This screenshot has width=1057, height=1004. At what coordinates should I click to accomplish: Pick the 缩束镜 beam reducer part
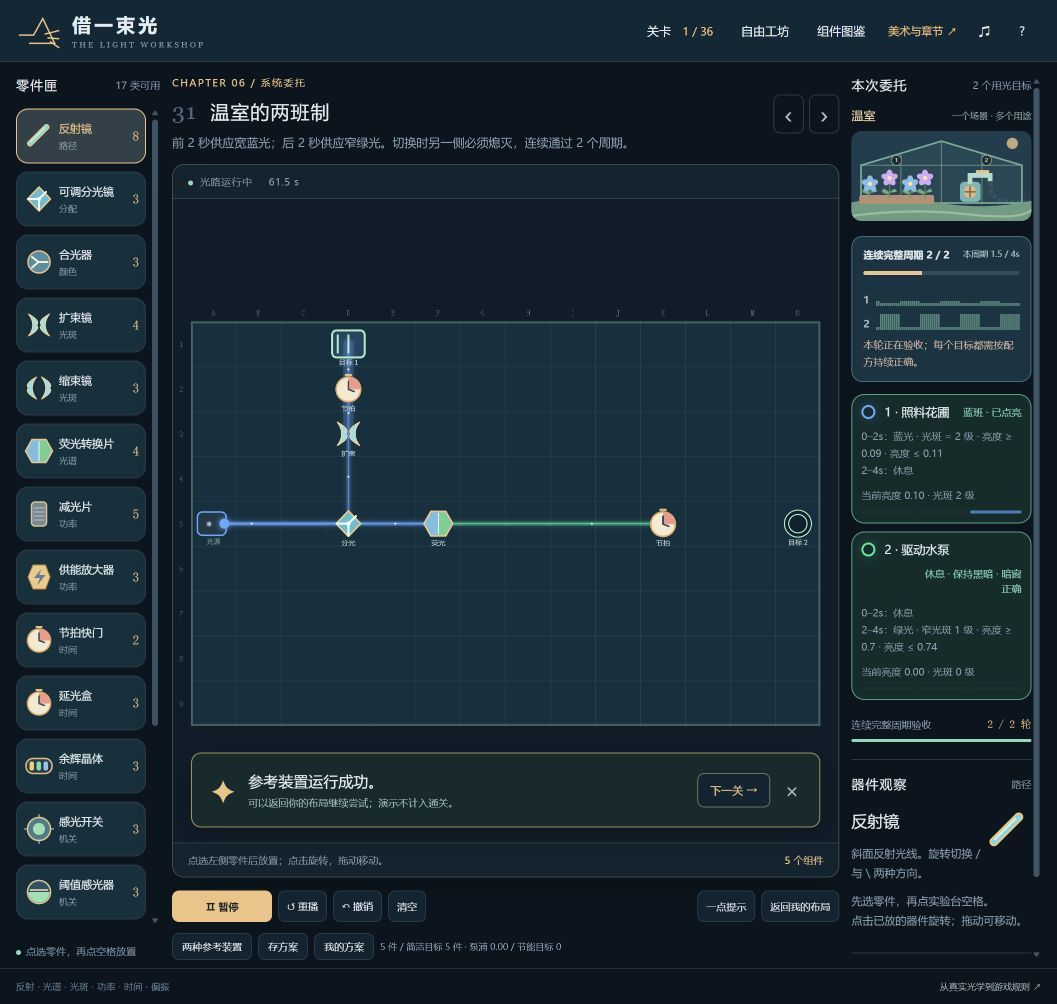[81, 388]
